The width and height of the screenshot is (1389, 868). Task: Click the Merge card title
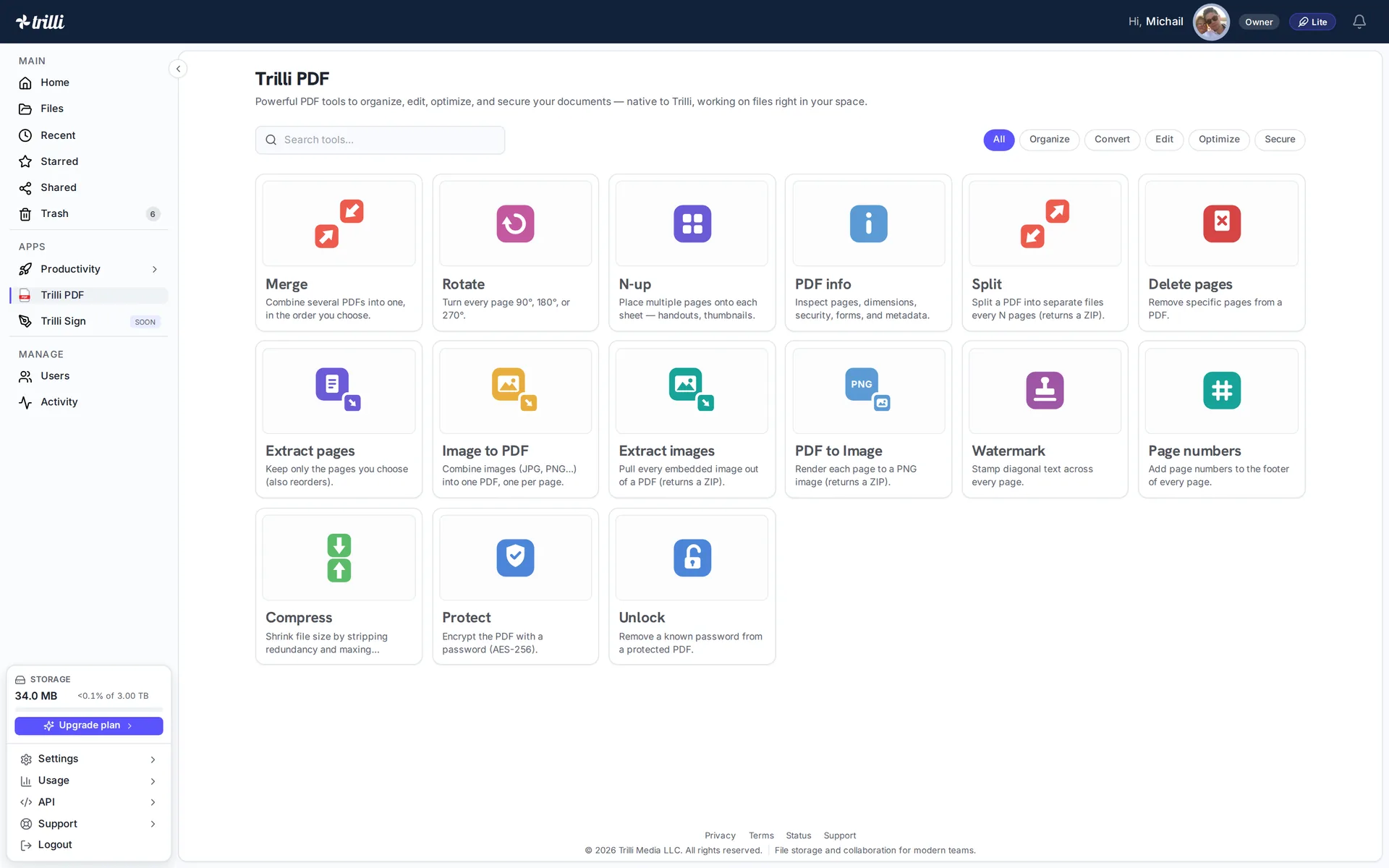click(x=286, y=284)
